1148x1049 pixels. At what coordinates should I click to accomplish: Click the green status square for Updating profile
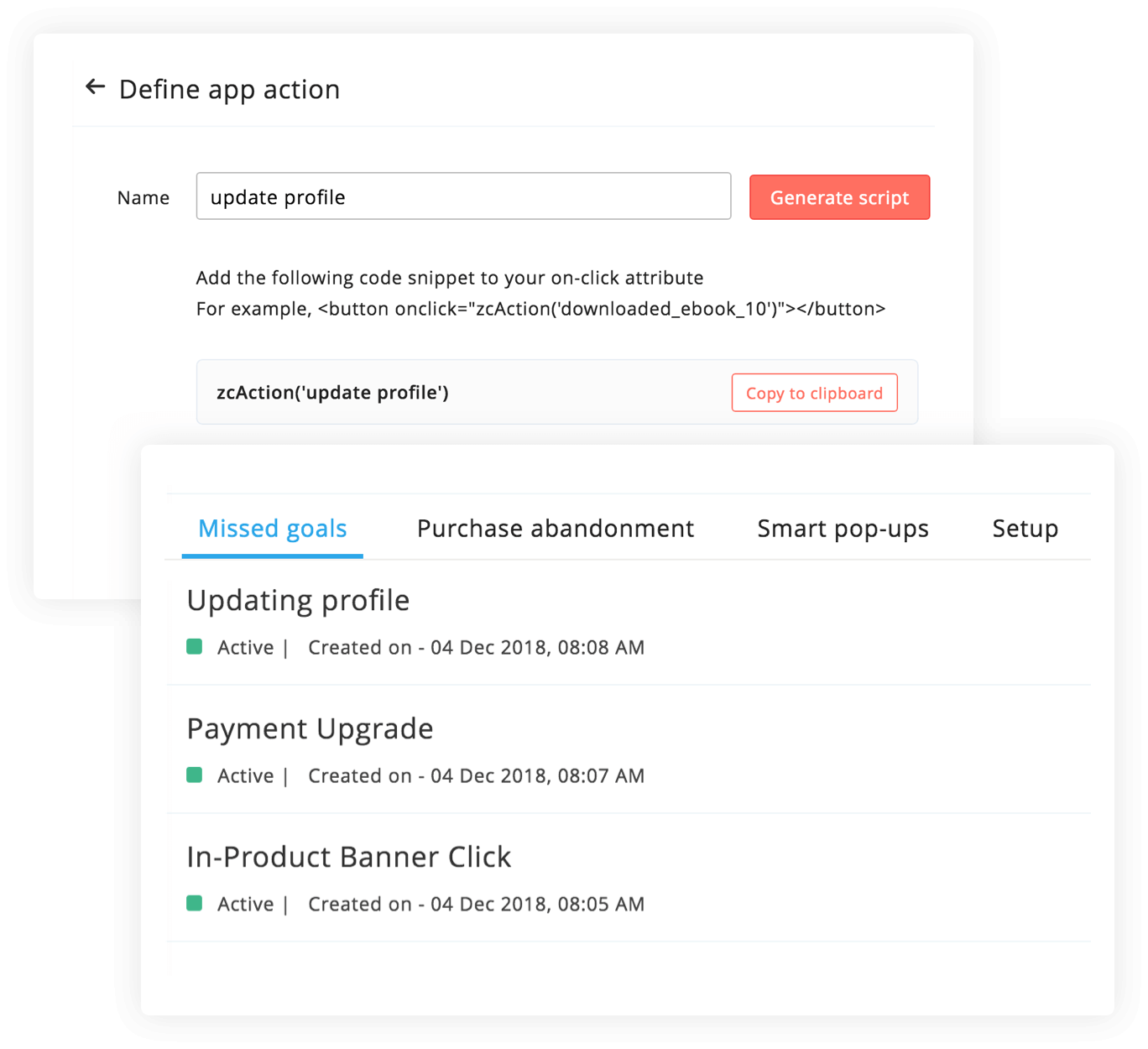(x=195, y=646)
